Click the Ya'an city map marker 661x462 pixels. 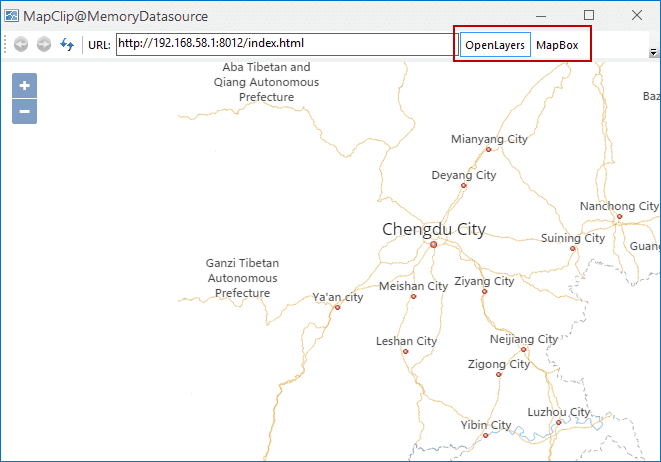pos(337,308)
